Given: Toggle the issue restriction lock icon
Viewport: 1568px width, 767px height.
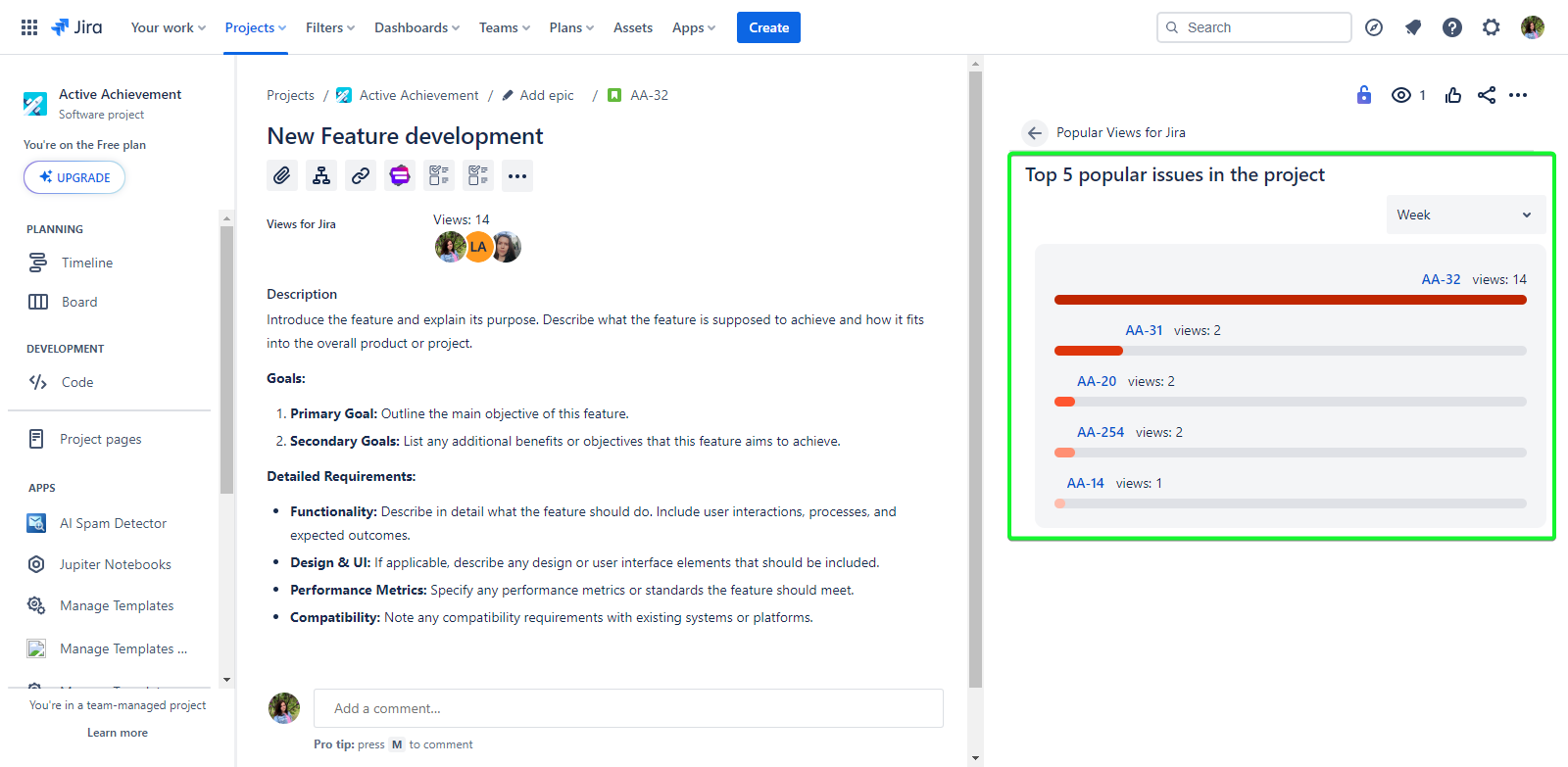Looking at the screenshot, I should 1364,95.
